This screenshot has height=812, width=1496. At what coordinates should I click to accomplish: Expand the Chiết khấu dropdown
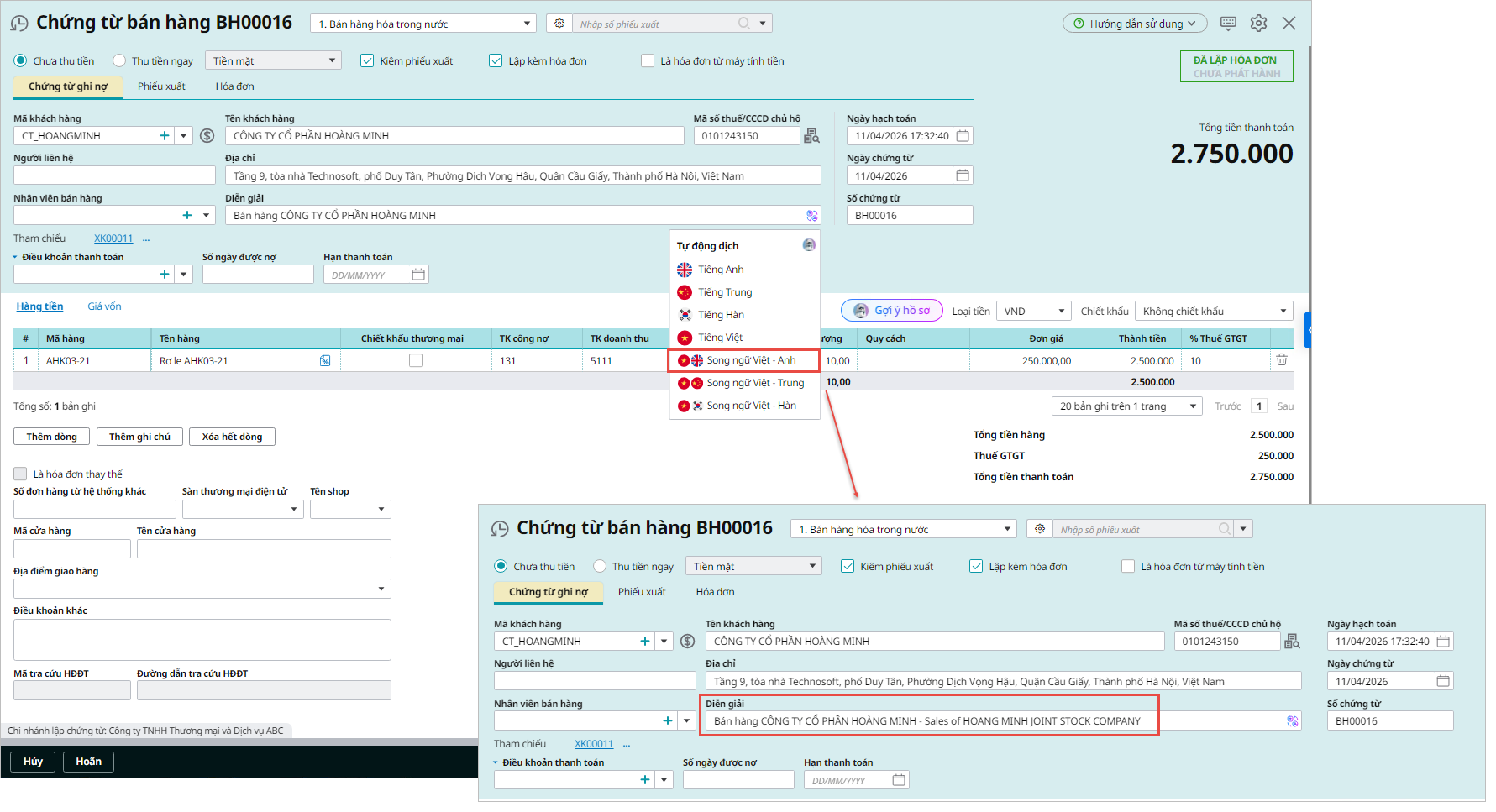pos(1213,312)
